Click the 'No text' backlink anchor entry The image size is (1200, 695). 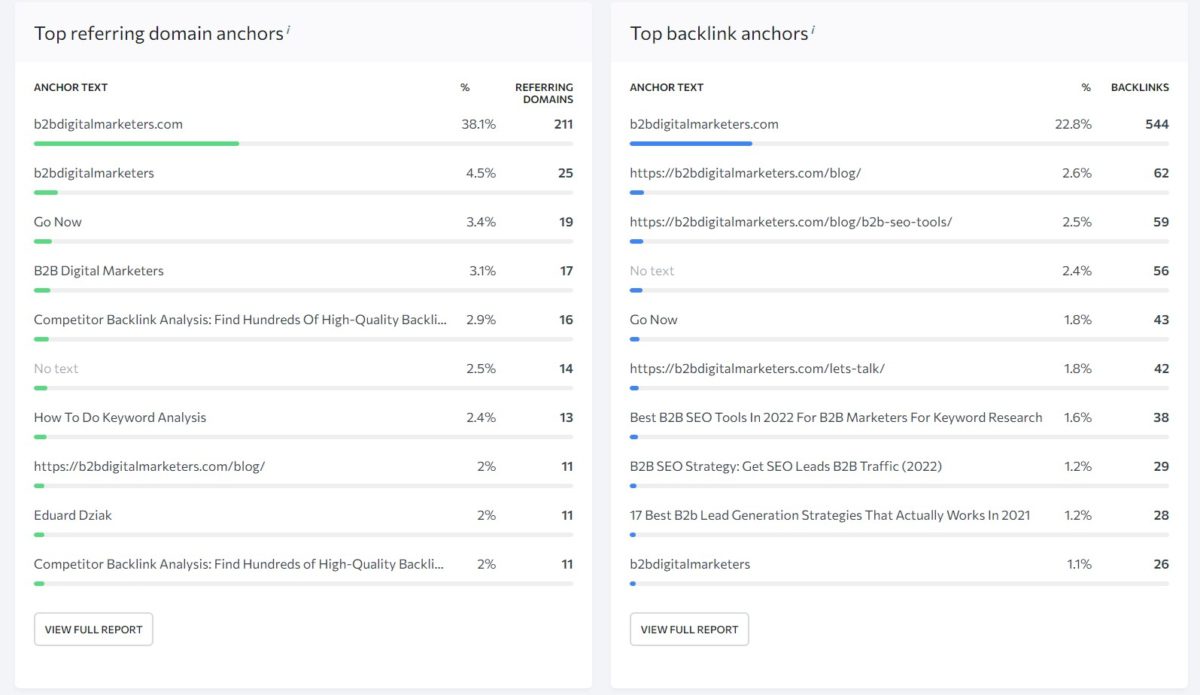652,270
